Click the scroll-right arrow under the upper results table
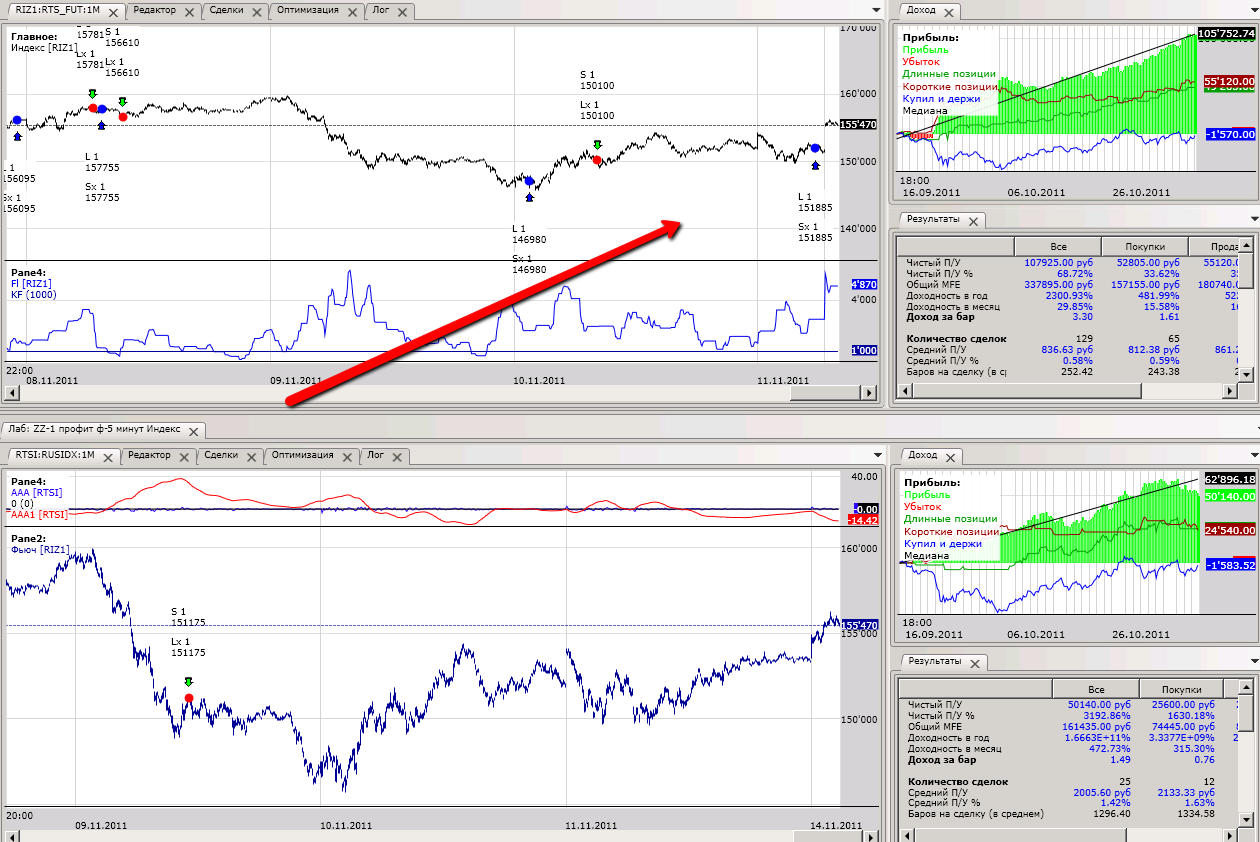The image size is (1260, 842). (x=1229, y=392)
